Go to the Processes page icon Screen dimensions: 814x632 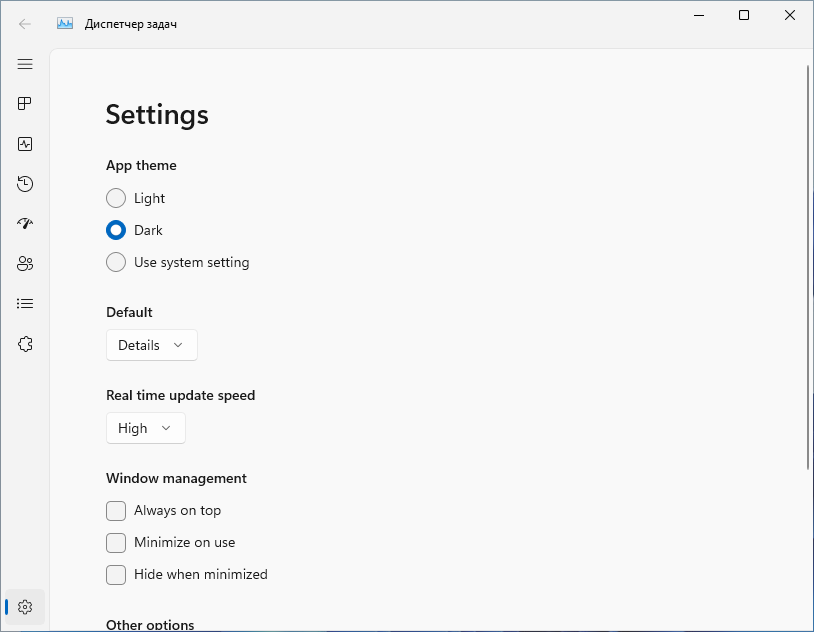click(25, 103)
